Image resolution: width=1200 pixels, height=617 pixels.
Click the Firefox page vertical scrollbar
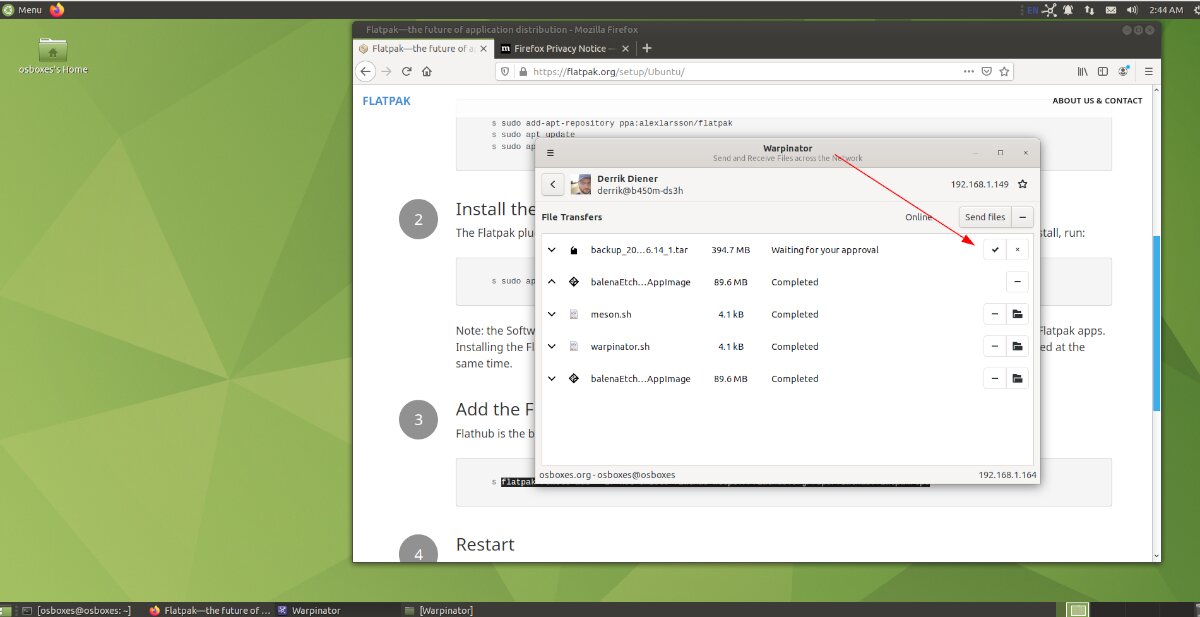[1157, 322]
